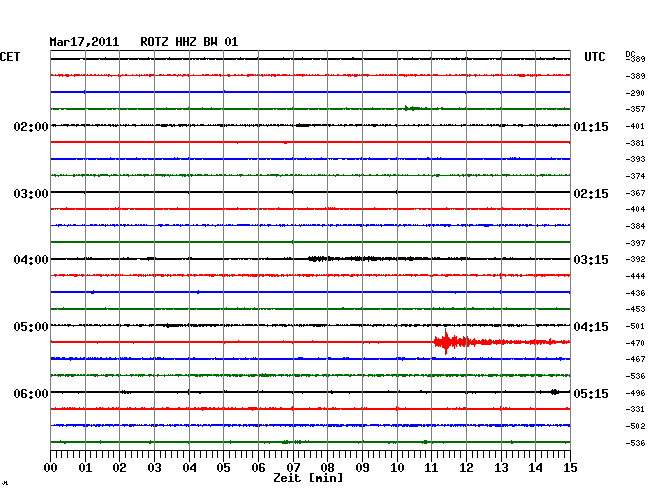Select the DC offset value -501
Viewport: 650px width, 494px height.
tap(635, 326)
